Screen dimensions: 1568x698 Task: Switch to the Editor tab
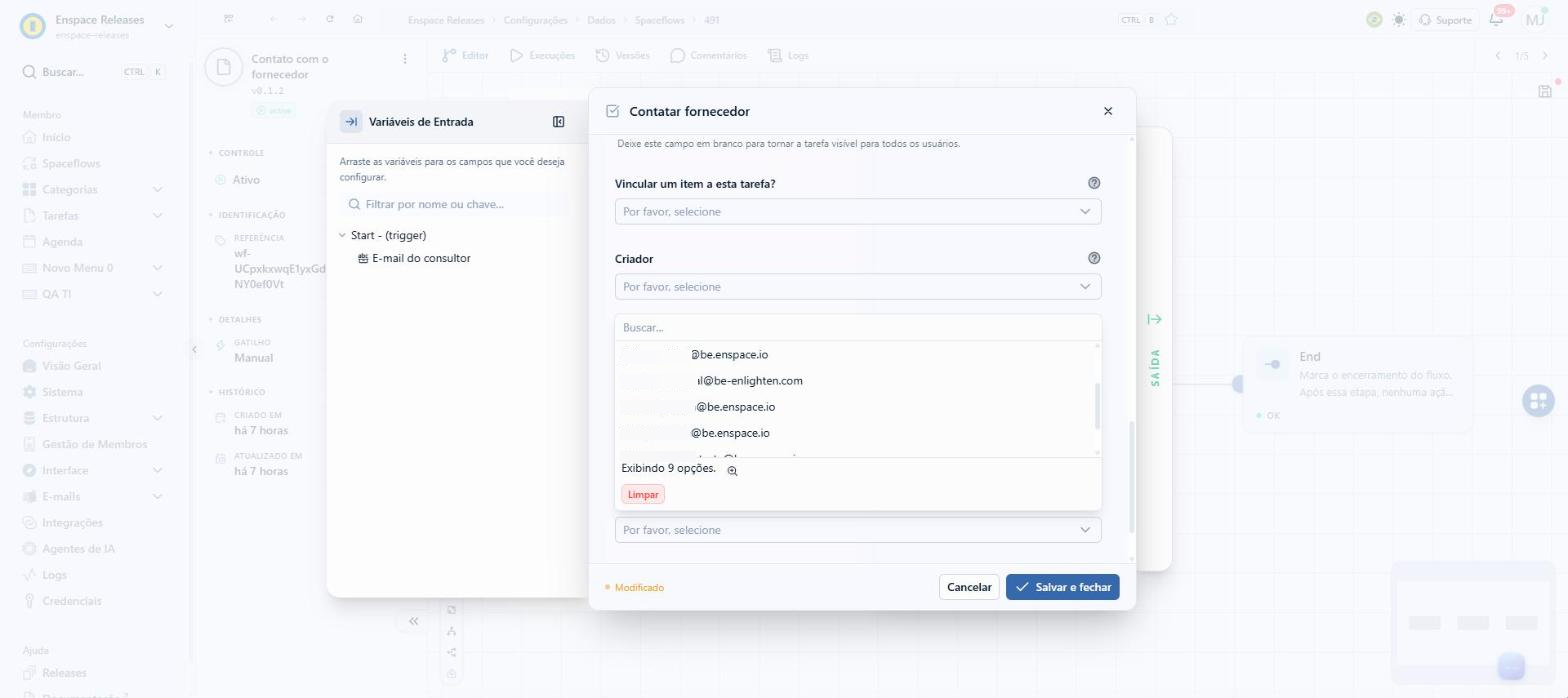tap(465, 56)
